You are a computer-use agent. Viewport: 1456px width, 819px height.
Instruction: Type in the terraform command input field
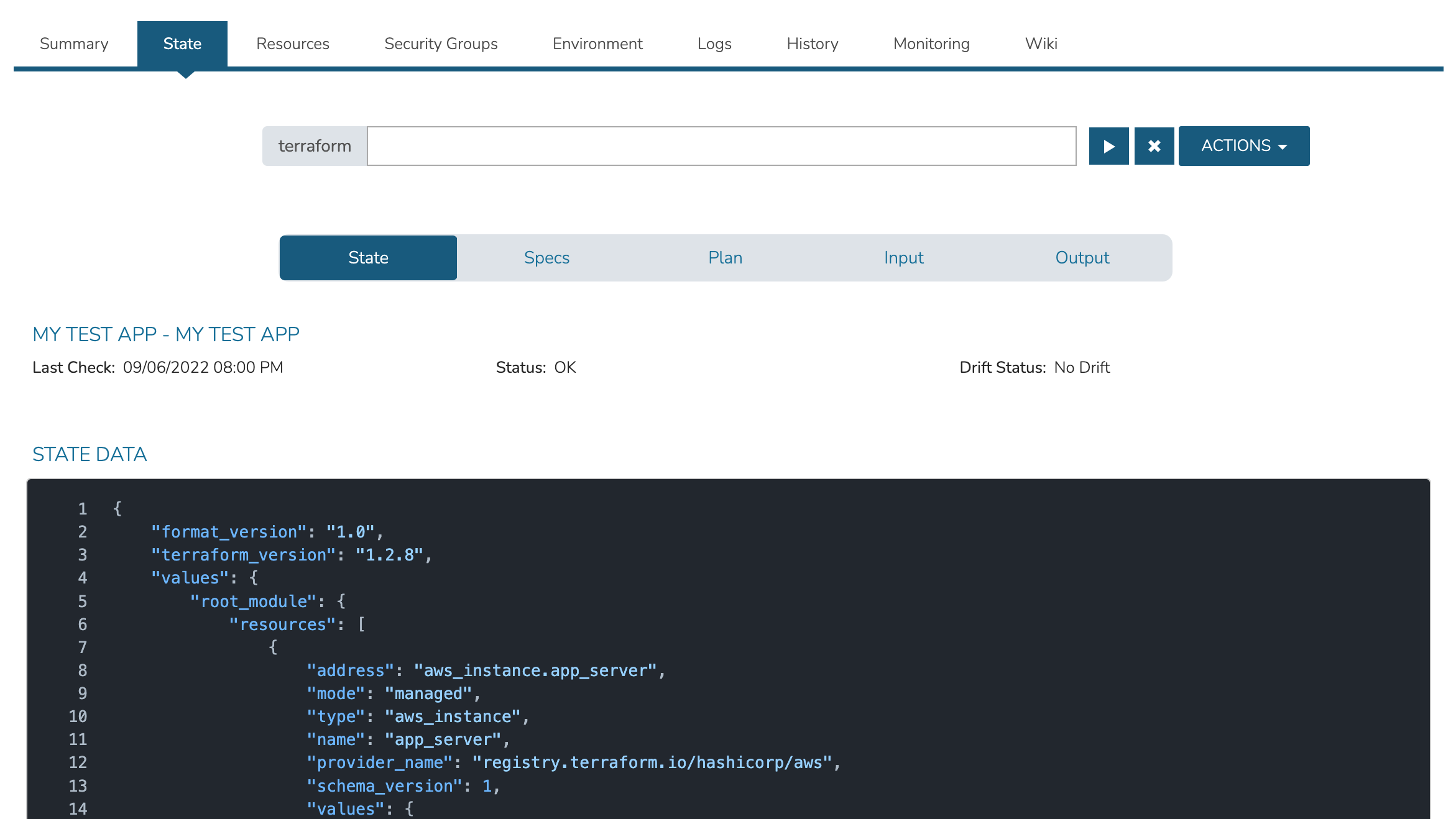click(721, 146)
